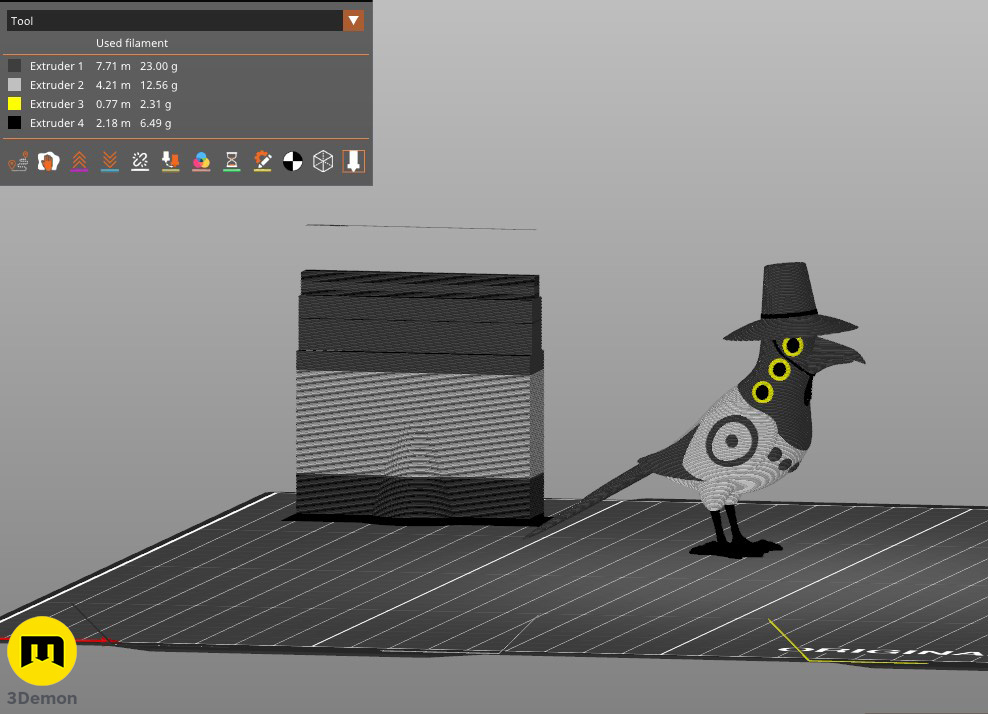Toggle tool changes visibility icon
The width and height of the screenshot is (988, 714).
pyautogui.click(x=170, y=161)
